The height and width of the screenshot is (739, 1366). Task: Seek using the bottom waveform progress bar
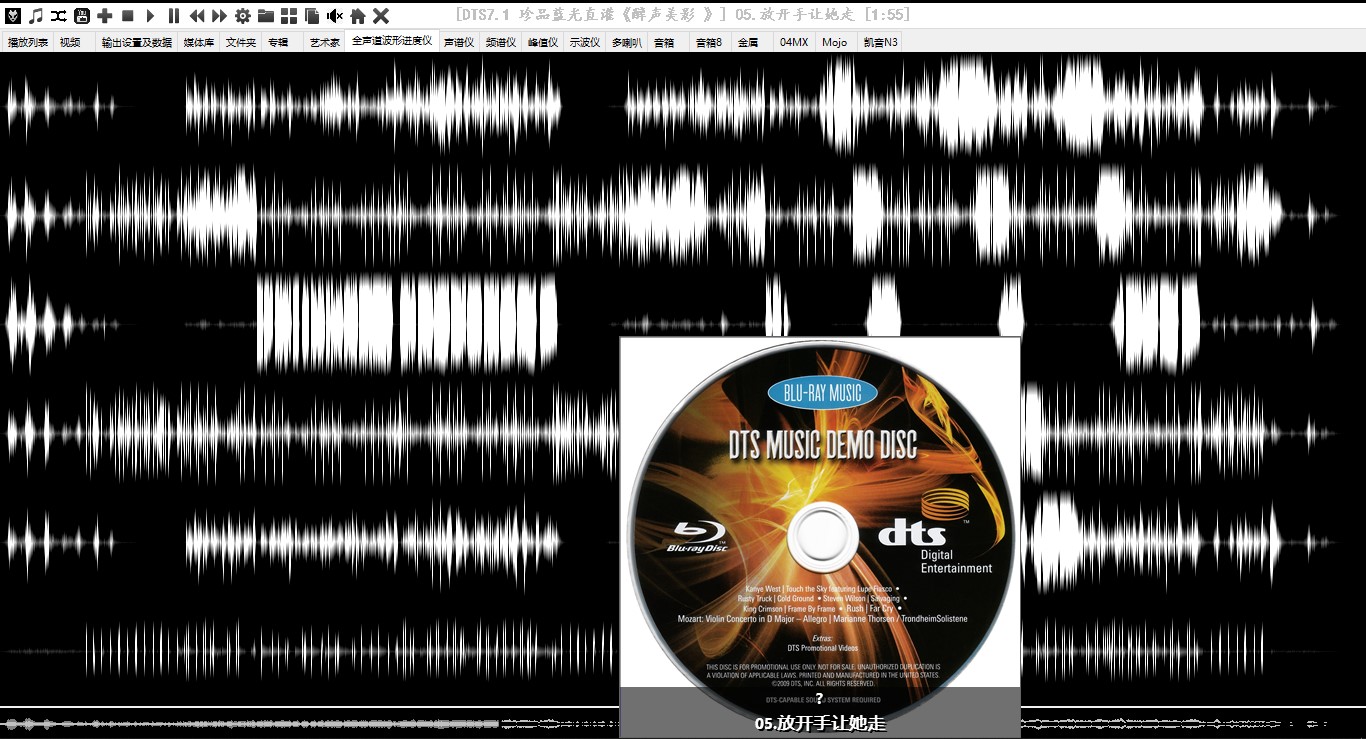[x=300, y=722]
